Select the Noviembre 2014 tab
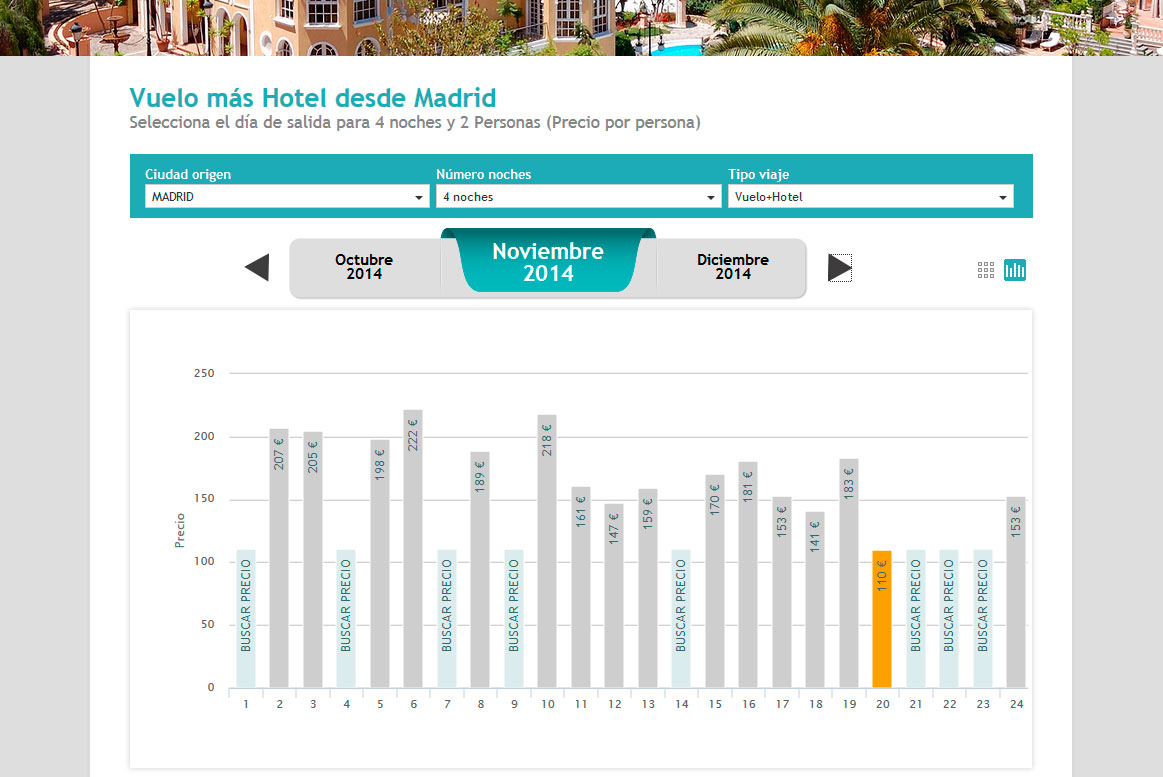 click(x=548, y=263)
